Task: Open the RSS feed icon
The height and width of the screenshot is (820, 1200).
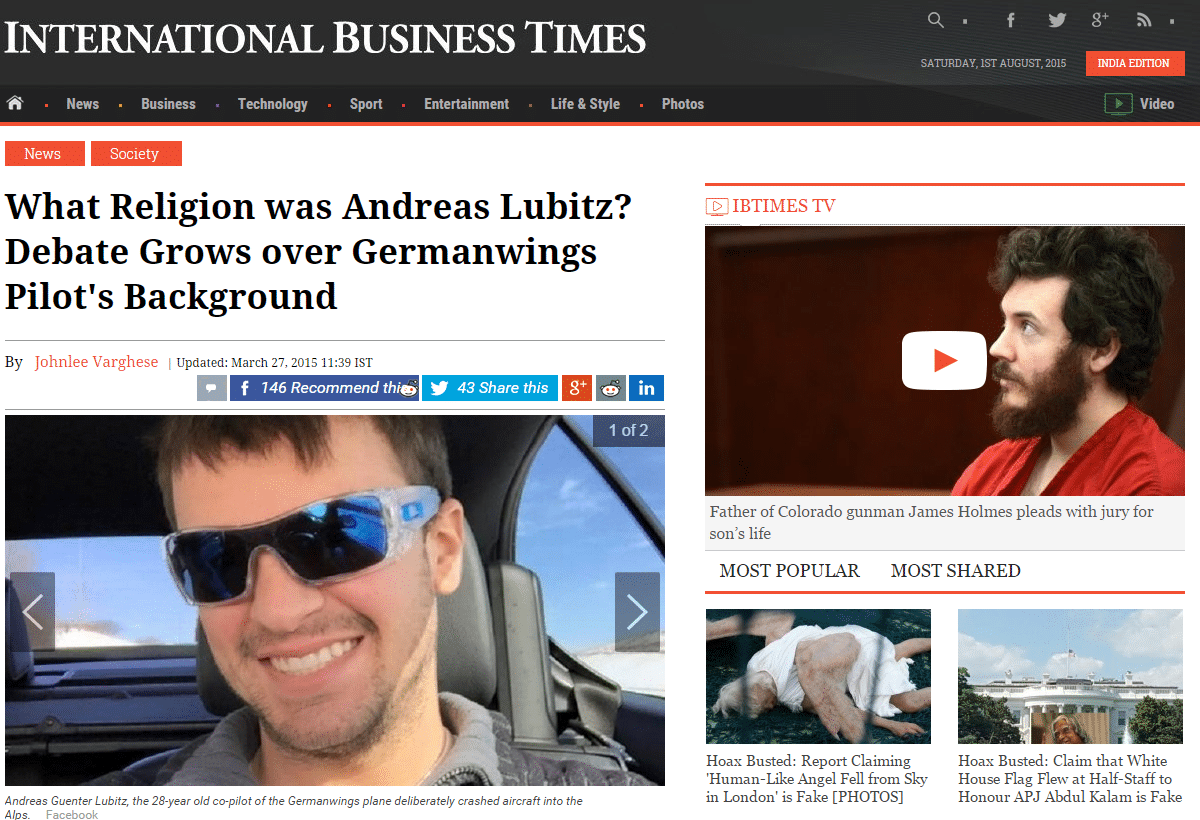Action: (x=1144, y=20)
